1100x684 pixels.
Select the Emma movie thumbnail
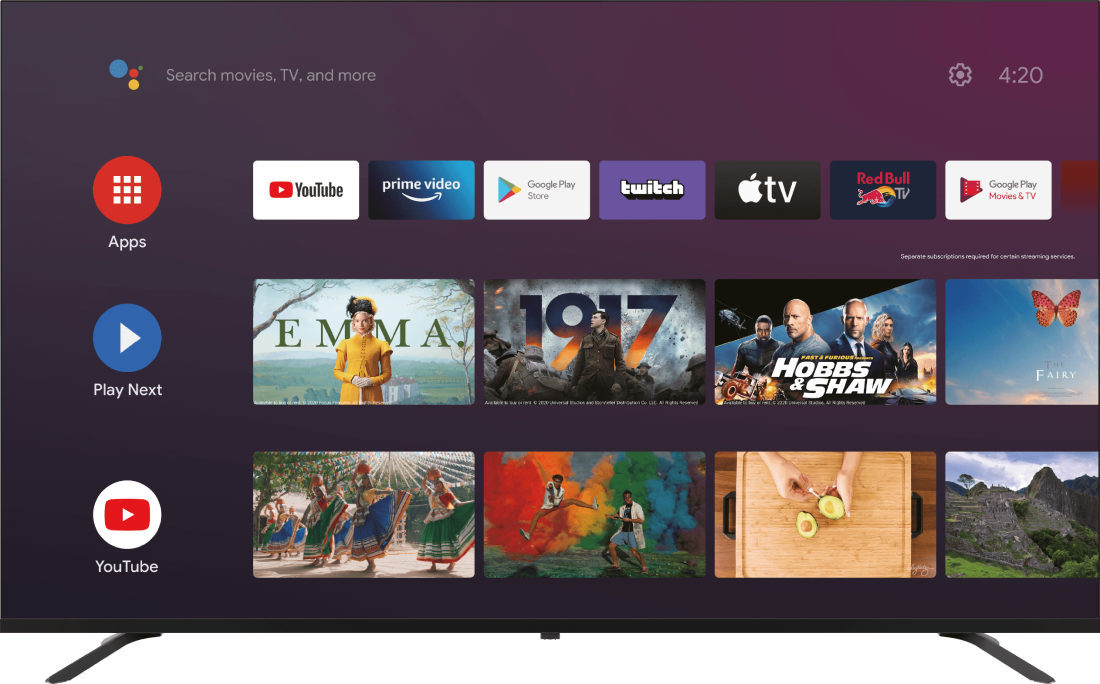[x=364, y=342]
